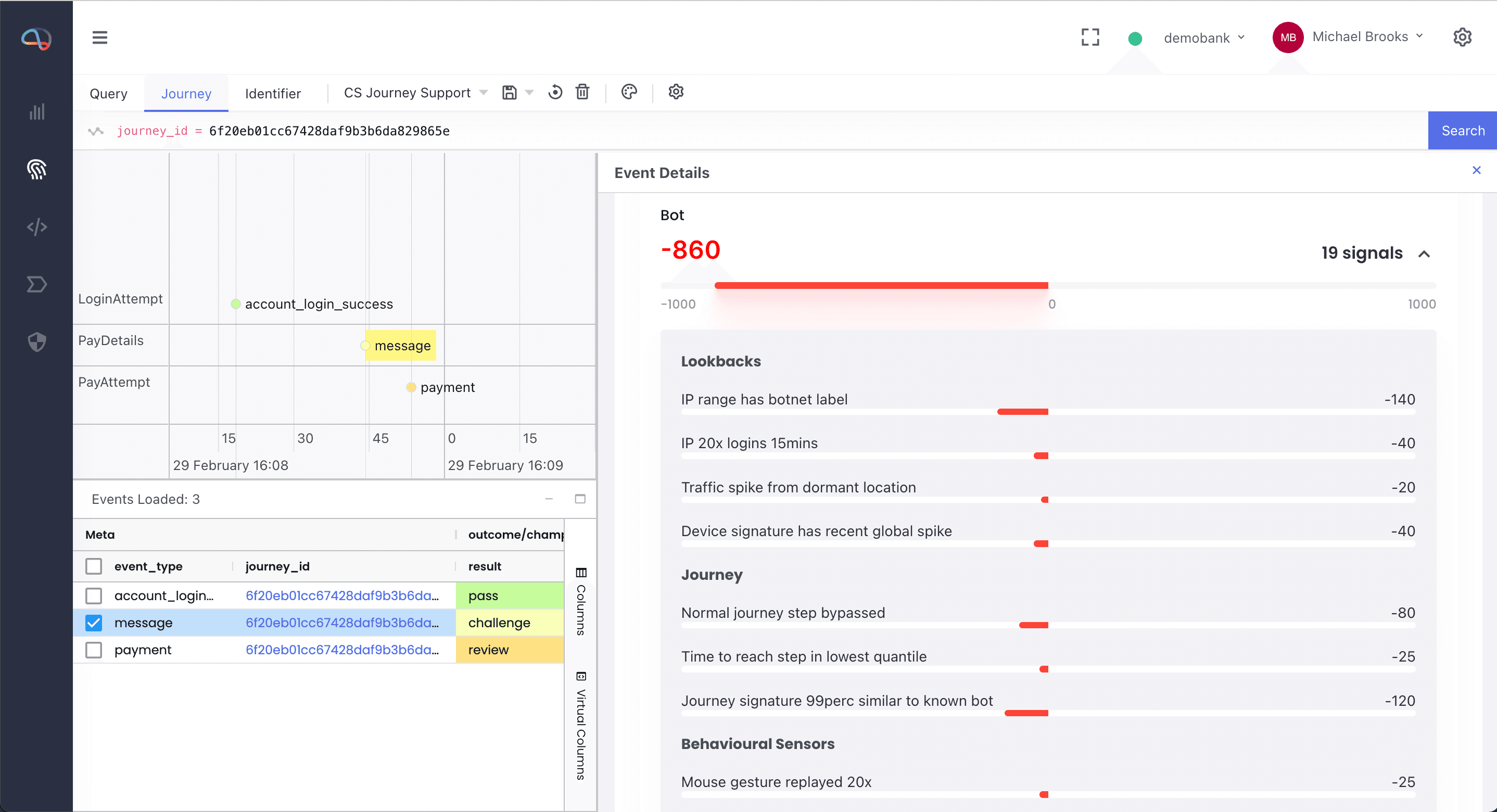Click the bar chart sidebar icon

click(x=36, y=111)
